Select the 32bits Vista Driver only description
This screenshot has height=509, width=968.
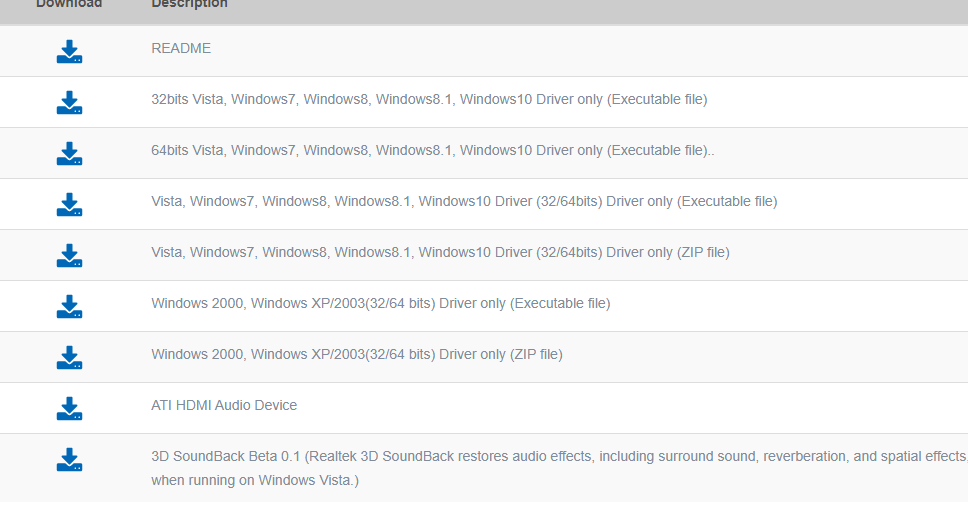429,99
